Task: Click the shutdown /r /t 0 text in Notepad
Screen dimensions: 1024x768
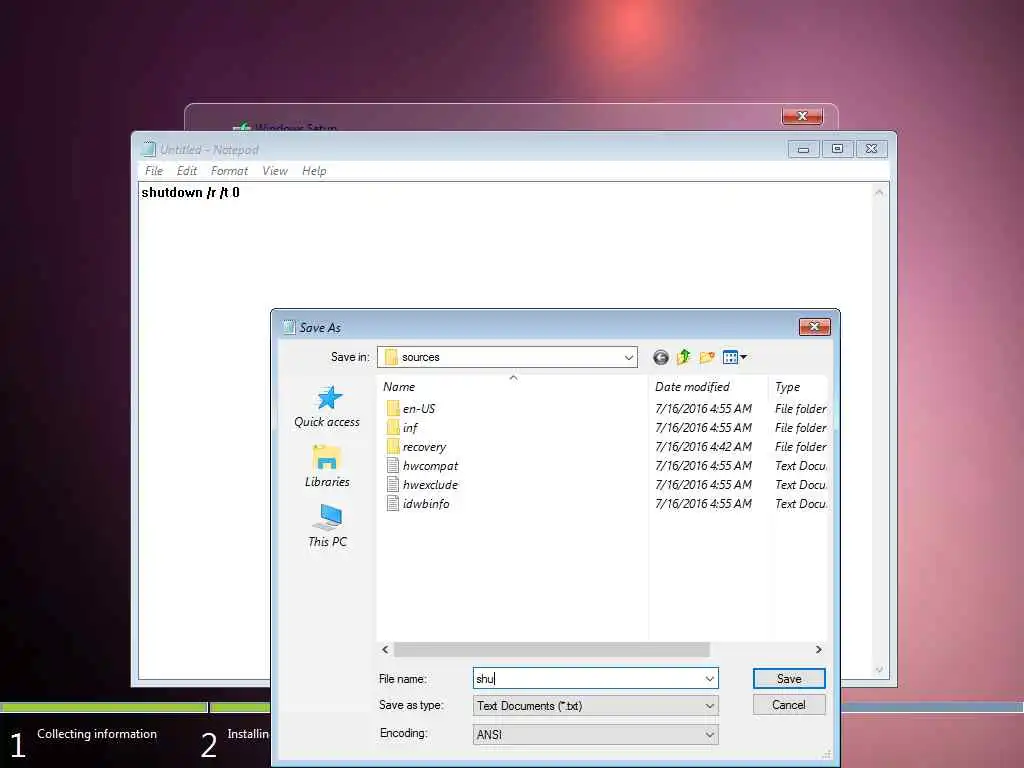Action: pos(191,193)
